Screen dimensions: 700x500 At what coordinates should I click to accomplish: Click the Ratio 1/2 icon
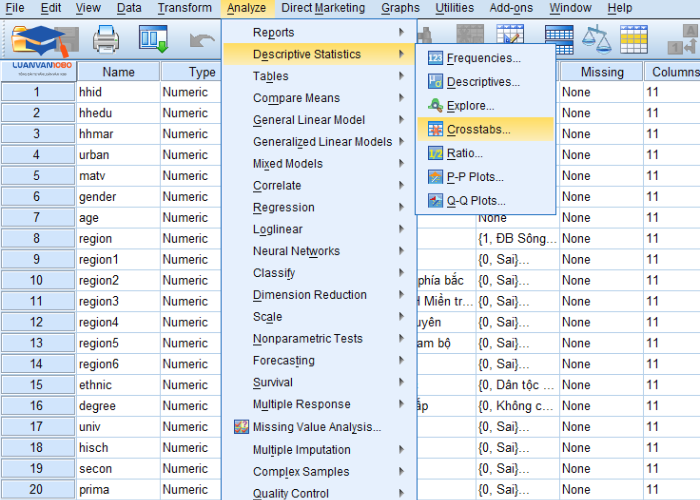click(435, 153)
